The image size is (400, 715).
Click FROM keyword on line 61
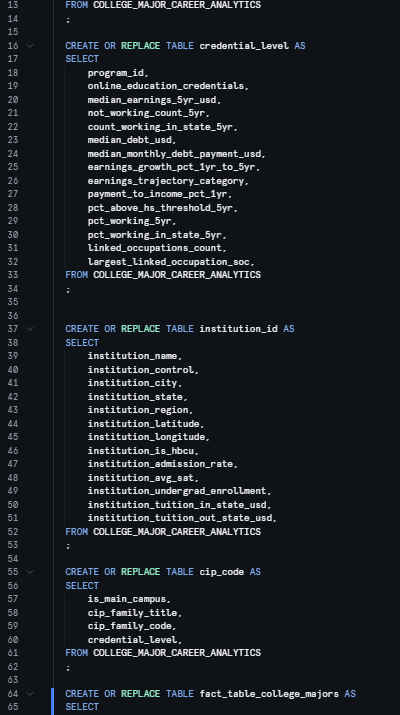coord(77,653)
